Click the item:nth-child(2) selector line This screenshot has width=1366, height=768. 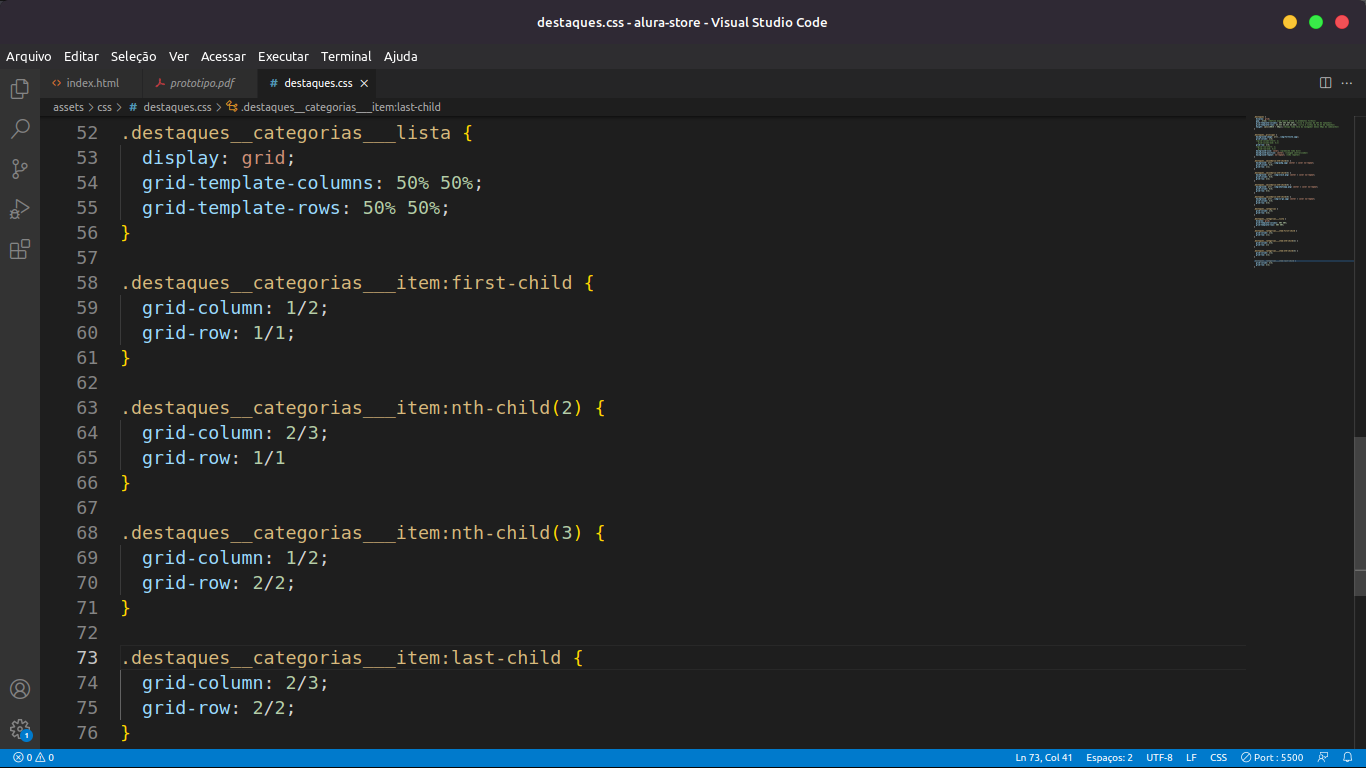click(x=363, y=408)
